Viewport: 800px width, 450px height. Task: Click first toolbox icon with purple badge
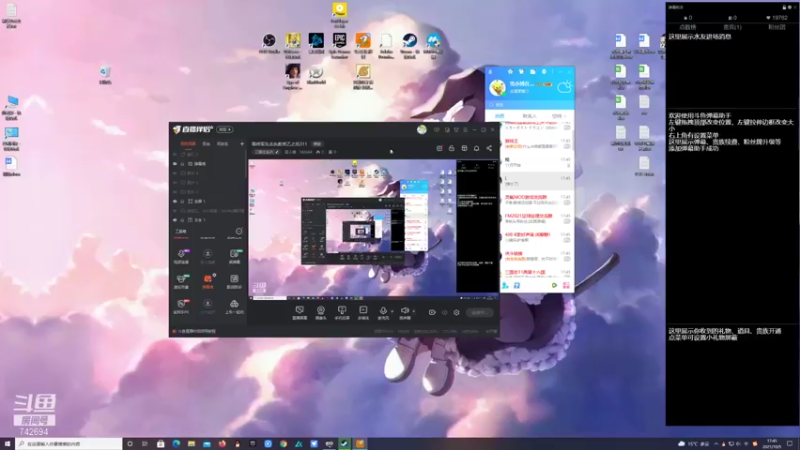[182, 256]
